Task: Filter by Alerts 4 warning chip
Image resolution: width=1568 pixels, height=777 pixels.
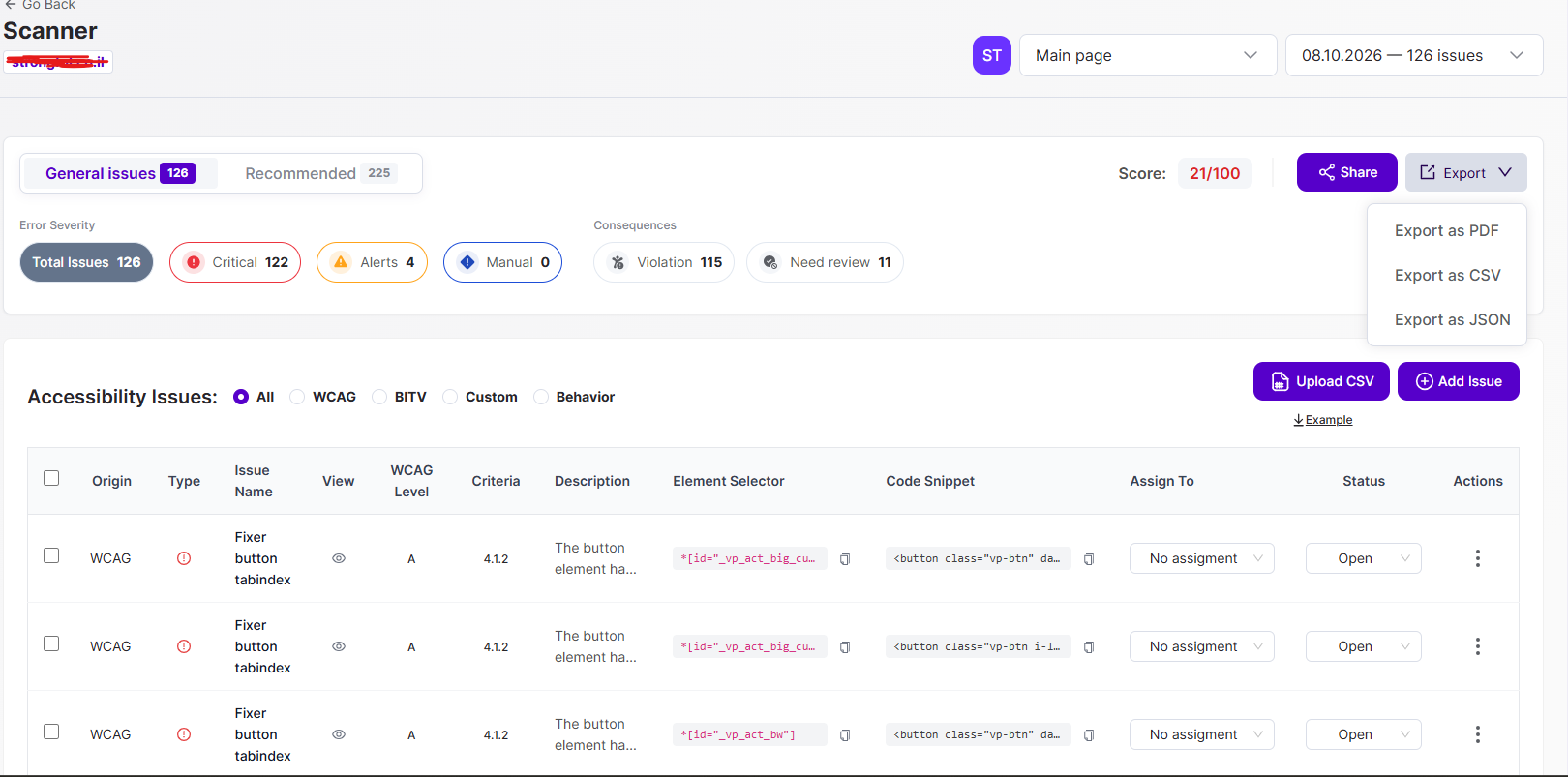Action: (372, 262)
